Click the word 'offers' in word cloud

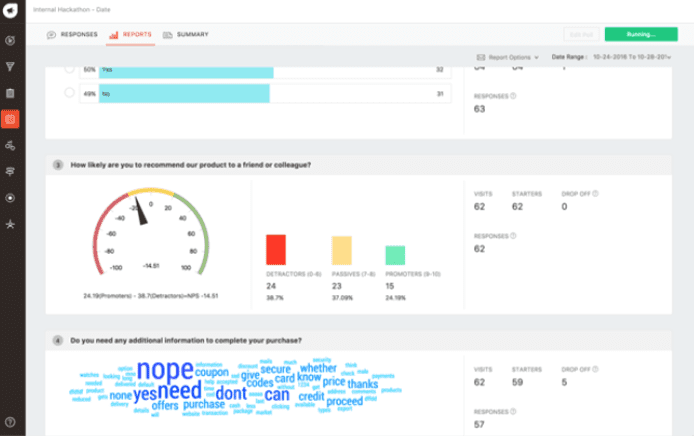click(x=165, y=405)
